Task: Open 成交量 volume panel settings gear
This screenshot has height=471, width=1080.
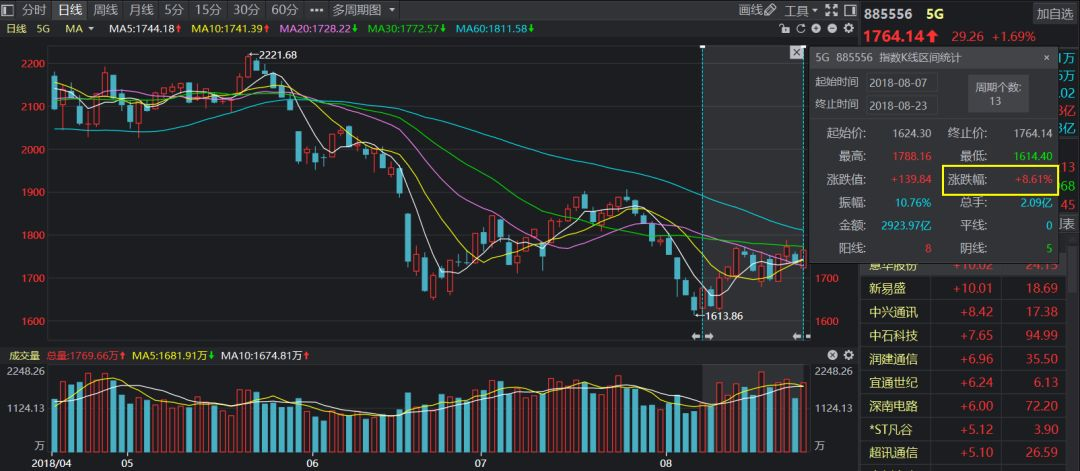Action: tap(849, 355)
